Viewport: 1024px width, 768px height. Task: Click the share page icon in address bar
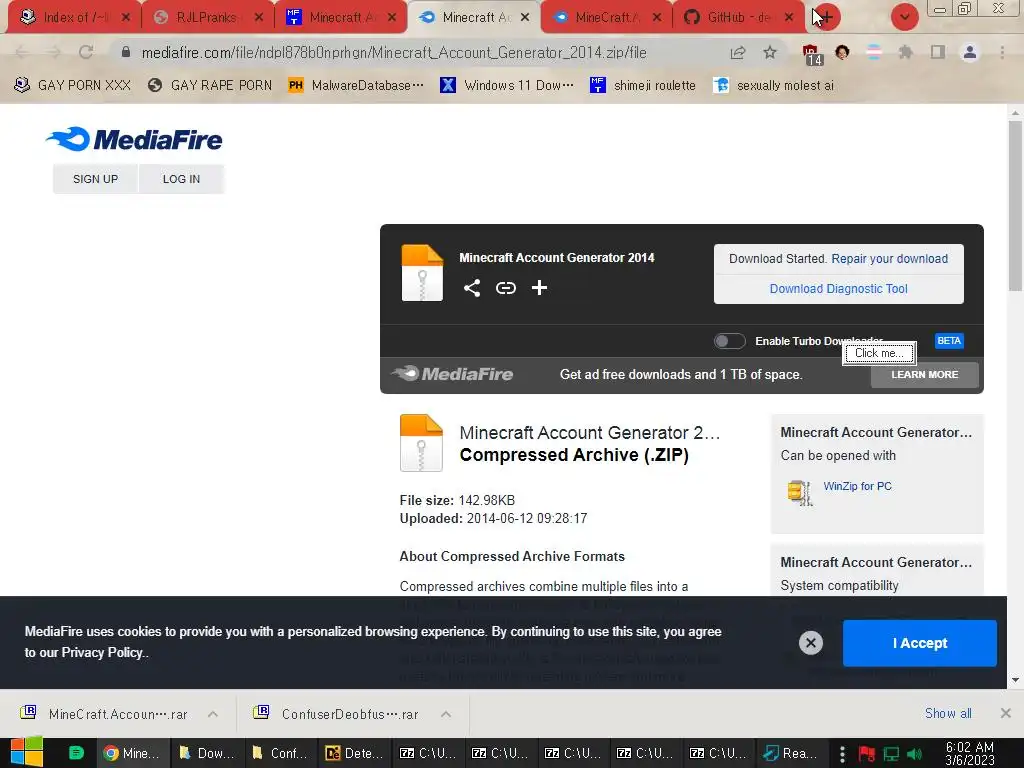point(738,52)
